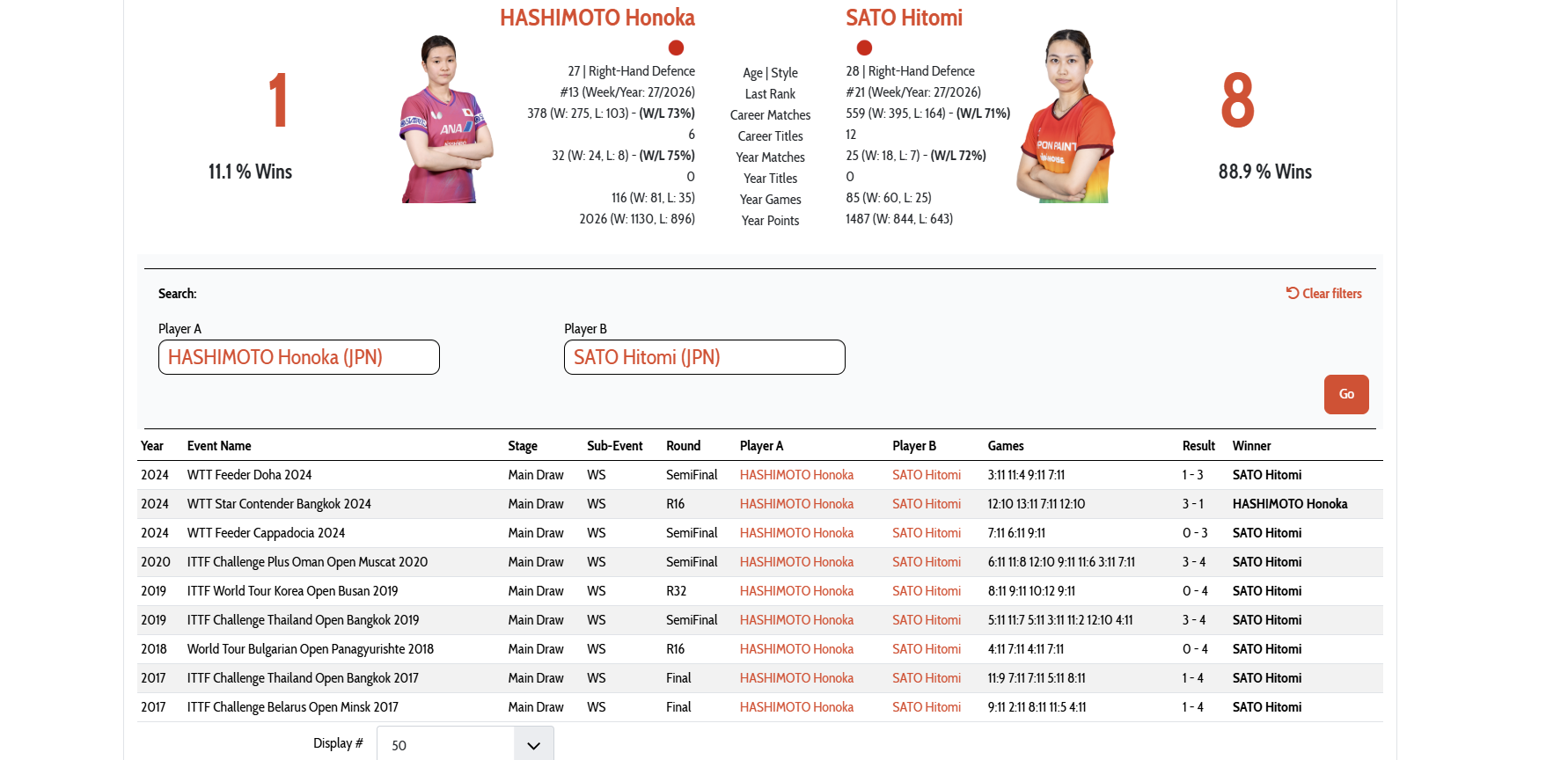Viewport: 1568px width, 760px height.
Task: Click the event ITTF Challenge Plus Oman Open Muscat 2020
Action: pyautogui.click(x=307, y=562)
